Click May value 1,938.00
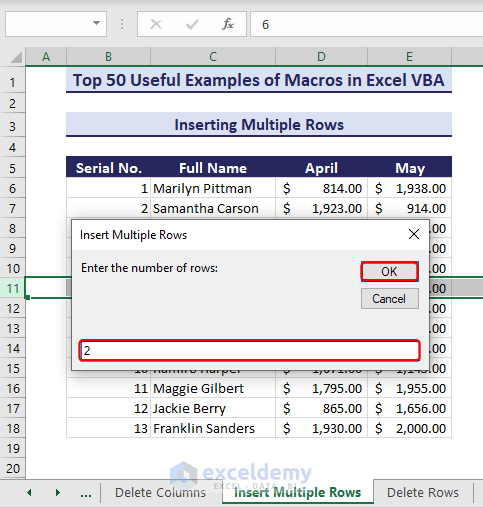This screenshot has height=508, width=483. (409, 188)
